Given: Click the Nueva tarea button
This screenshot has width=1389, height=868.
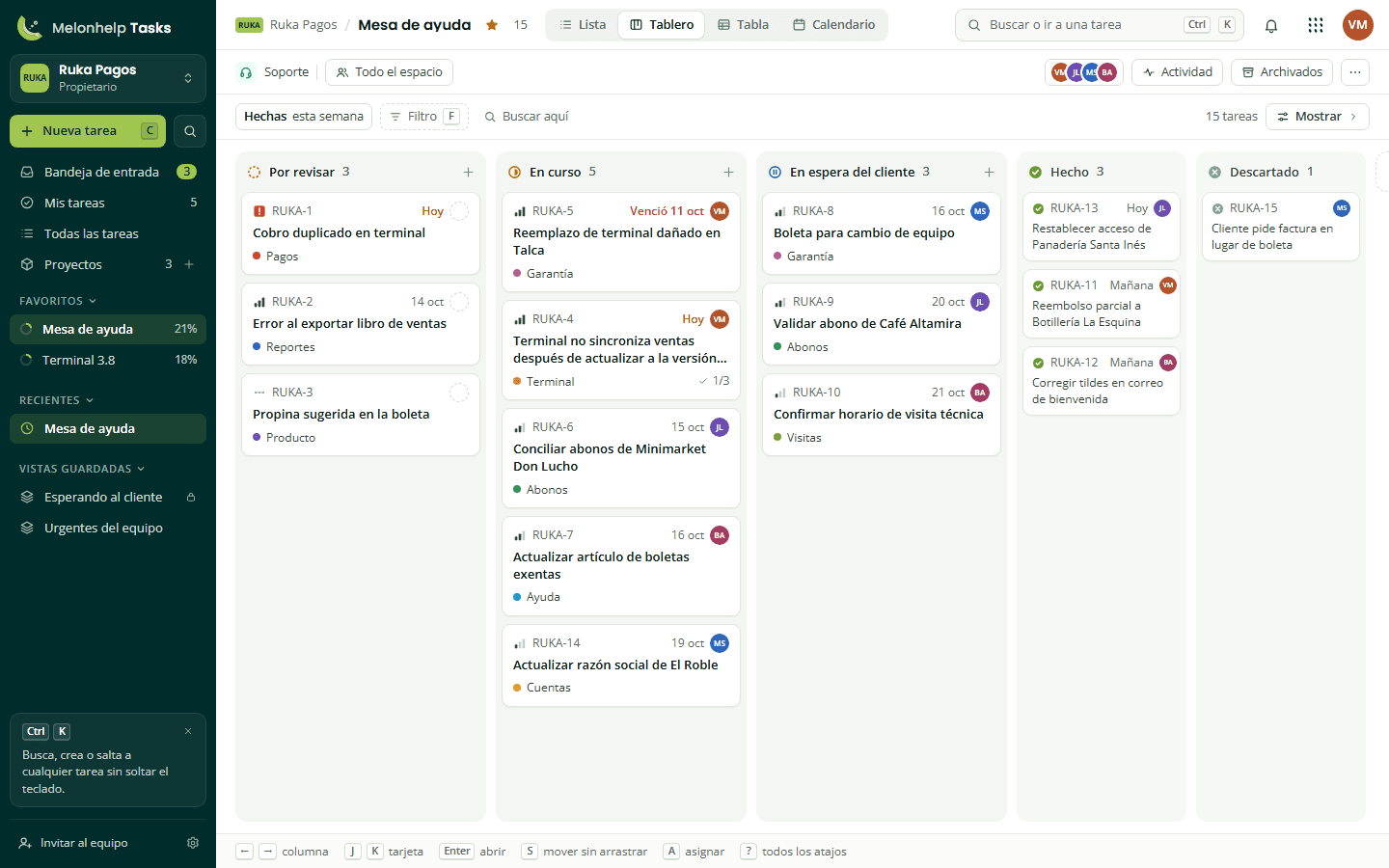Looking at the screenshot, I should [x=88, y=131].
